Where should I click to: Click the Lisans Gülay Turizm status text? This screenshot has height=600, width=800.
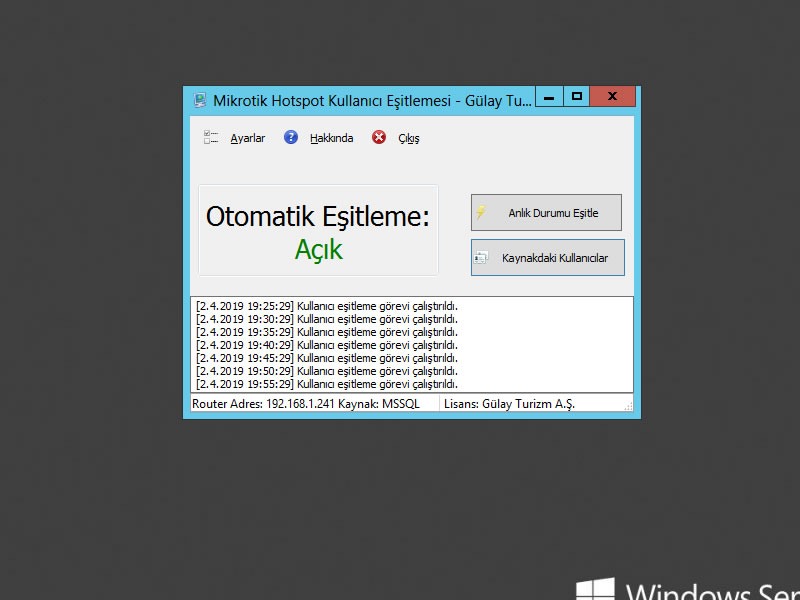514,404
